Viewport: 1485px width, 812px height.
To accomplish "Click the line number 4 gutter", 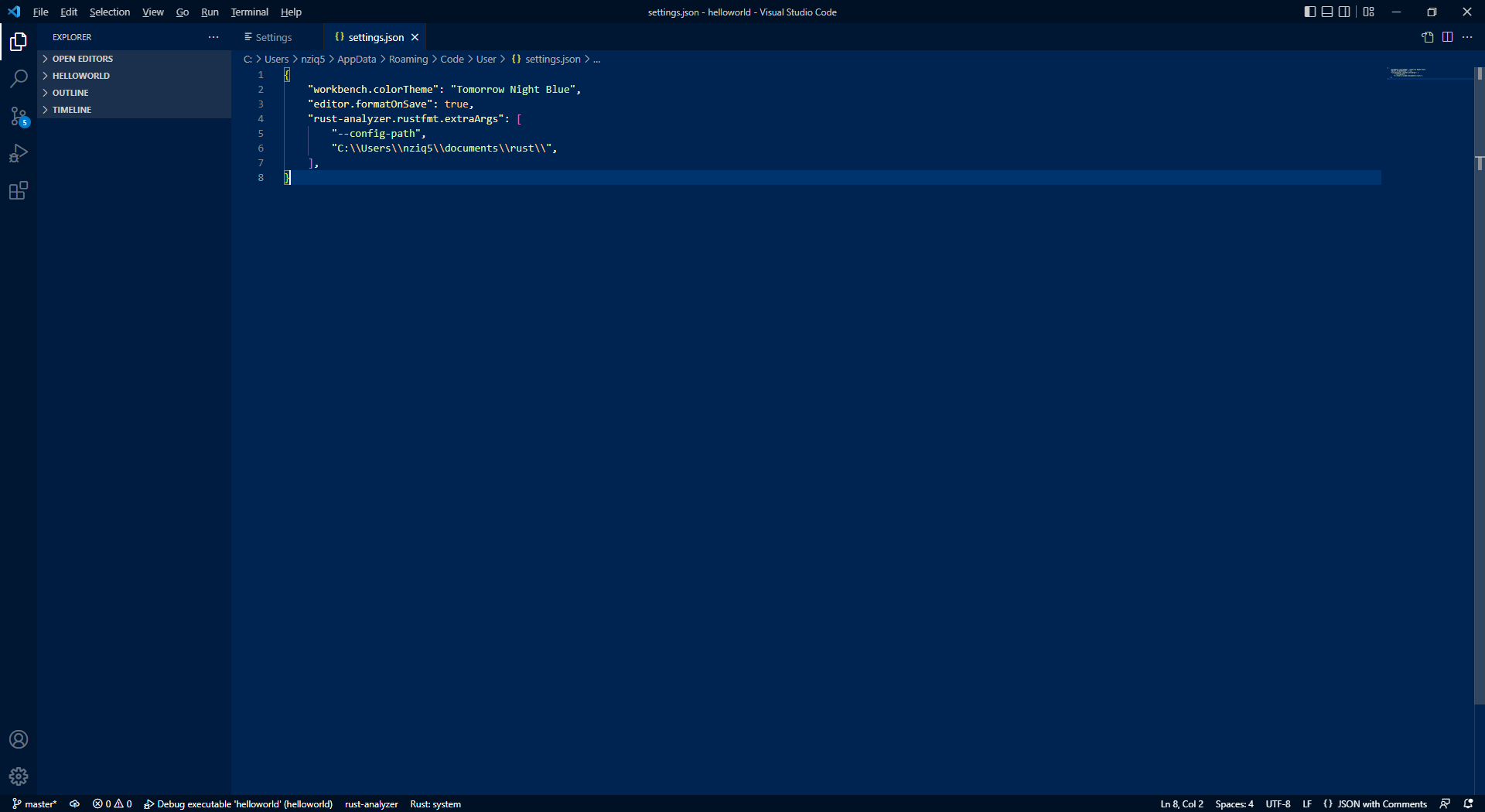I will (261, 119).
